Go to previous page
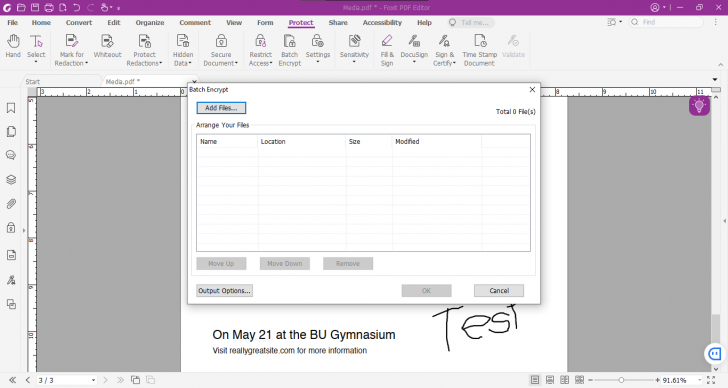The height and width of the screenshot is (388, 728). pos(28,380)
